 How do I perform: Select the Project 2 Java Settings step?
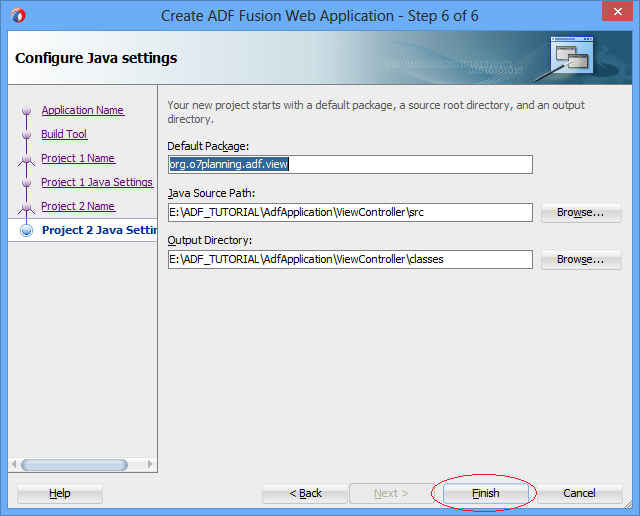[99, 230]
